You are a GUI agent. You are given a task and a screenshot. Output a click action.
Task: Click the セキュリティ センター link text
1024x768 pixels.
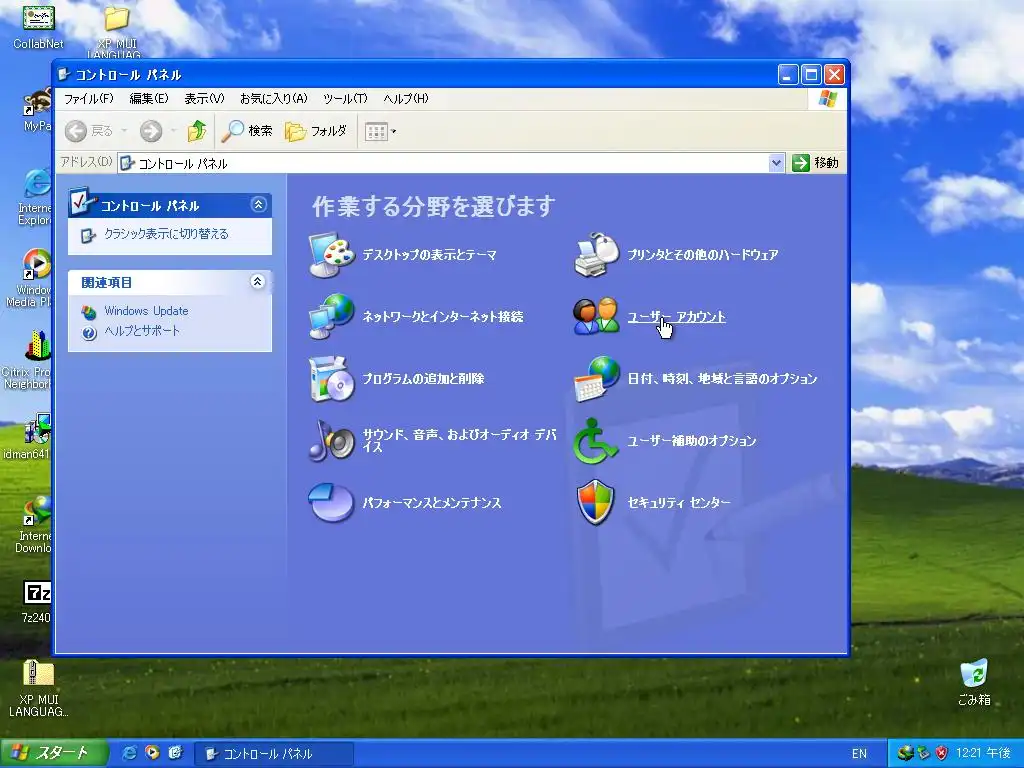point(679,502)
